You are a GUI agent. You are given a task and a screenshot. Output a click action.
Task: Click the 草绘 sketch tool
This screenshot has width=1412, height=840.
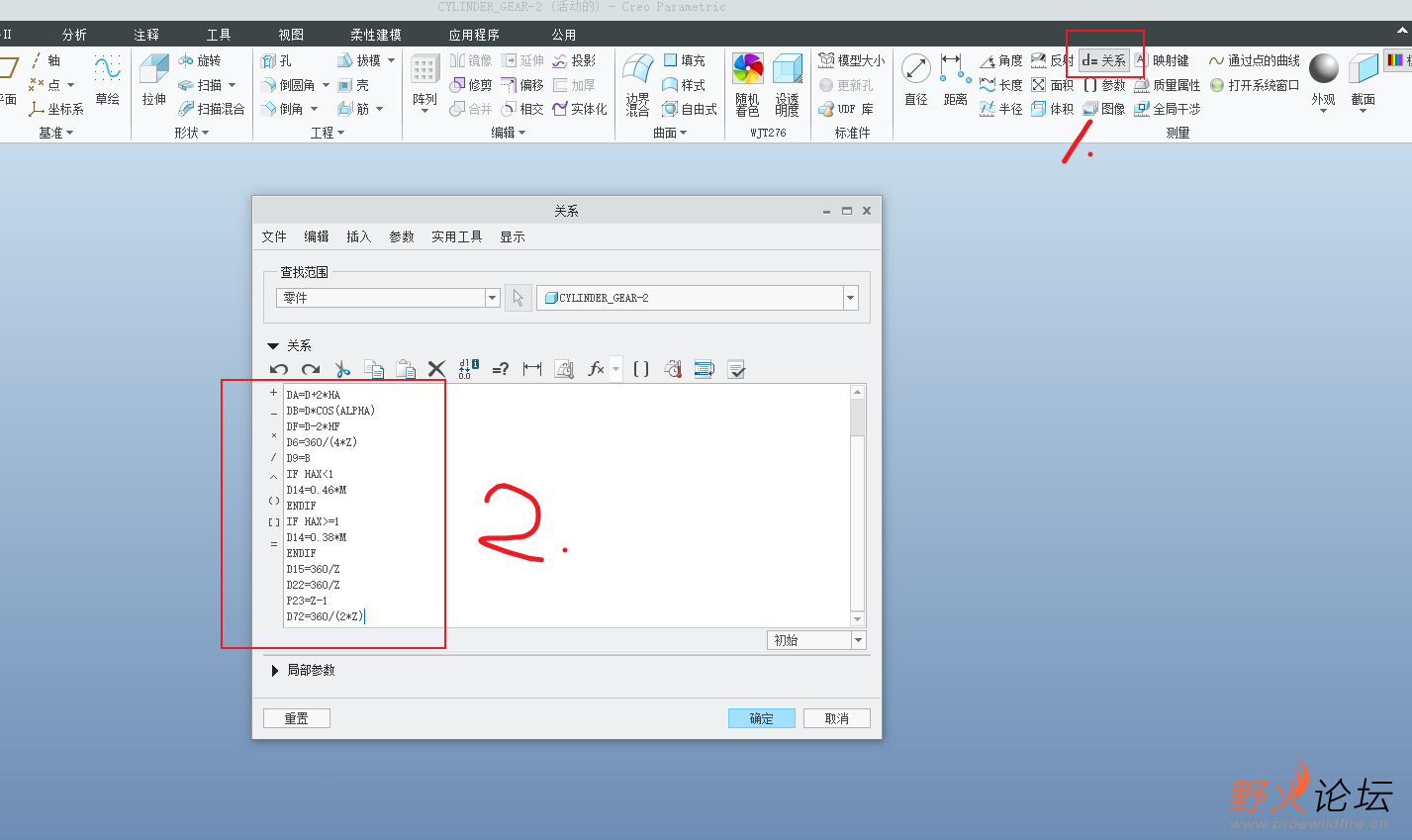coord(107,79)
